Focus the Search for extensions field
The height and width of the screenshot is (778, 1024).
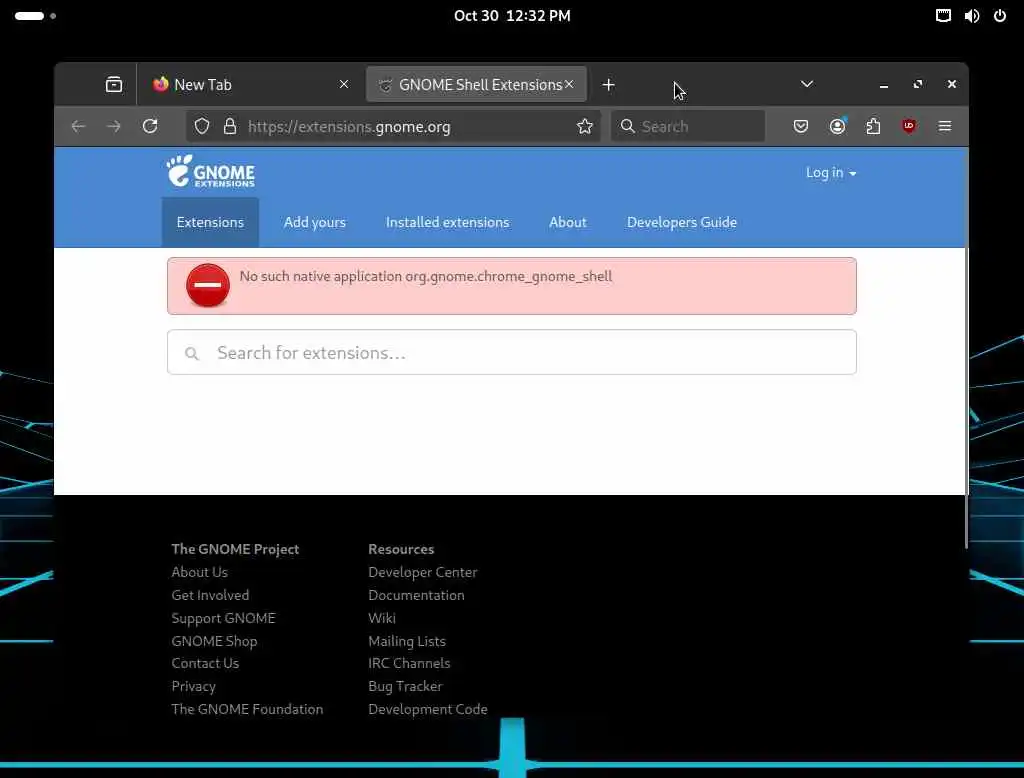click(512, 352)
